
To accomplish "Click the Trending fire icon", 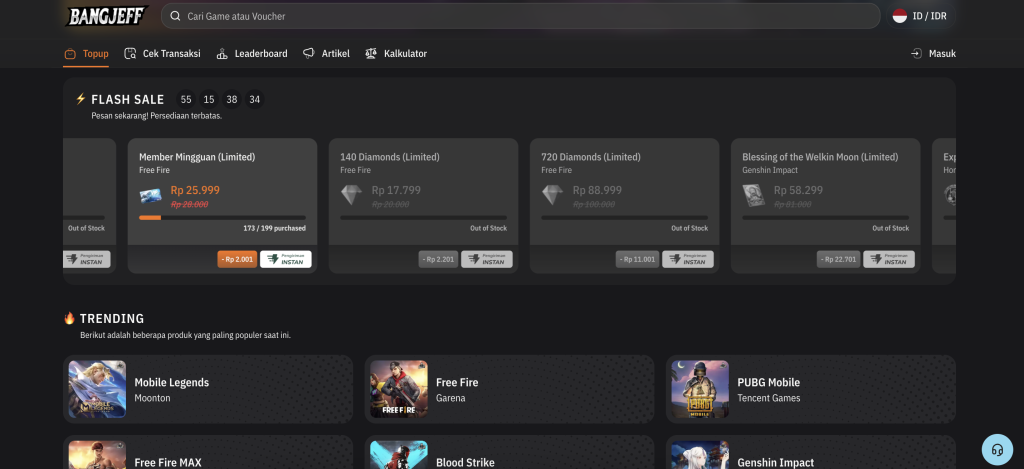I will [x=69, y=318].
